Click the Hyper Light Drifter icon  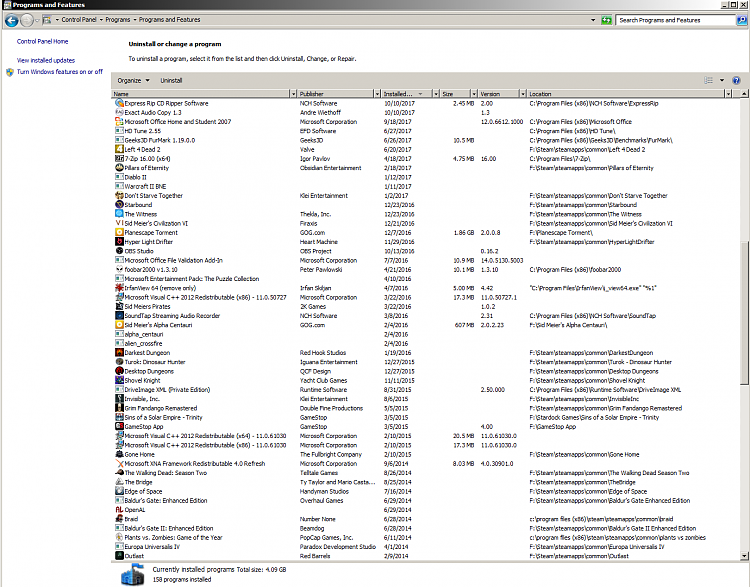coord(119,242)
